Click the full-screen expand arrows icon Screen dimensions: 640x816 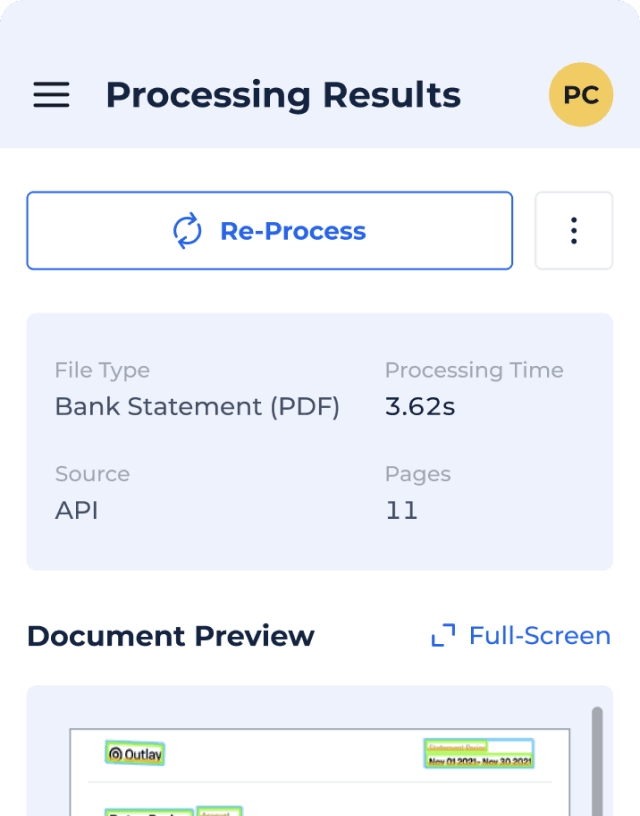pyautogui.click(x=441, y=636)
